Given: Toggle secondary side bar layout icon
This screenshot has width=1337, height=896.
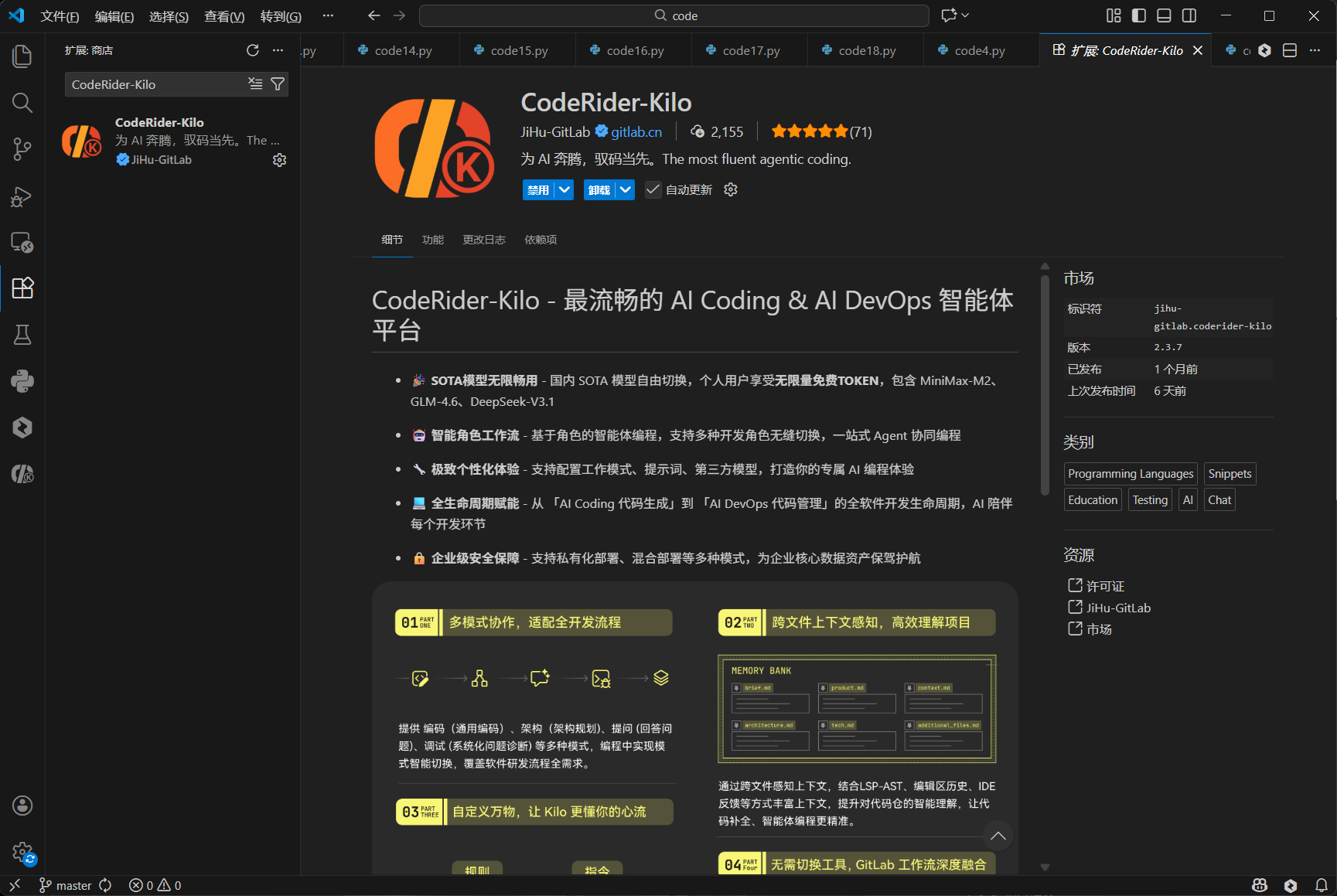Looking at the screenshot, I should [x=1189, y=15].
